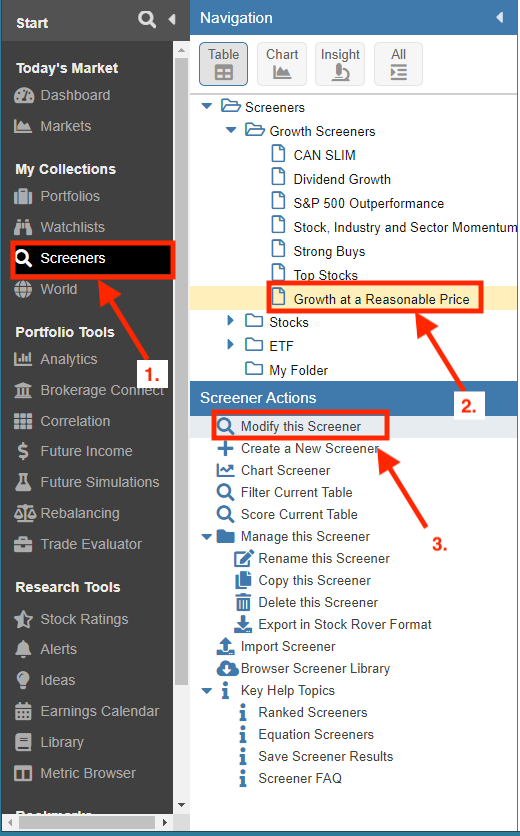The width and height of the screenshot is (520, 836).
Task: Expand the ETF folder
Action: [x=230, y=344]
